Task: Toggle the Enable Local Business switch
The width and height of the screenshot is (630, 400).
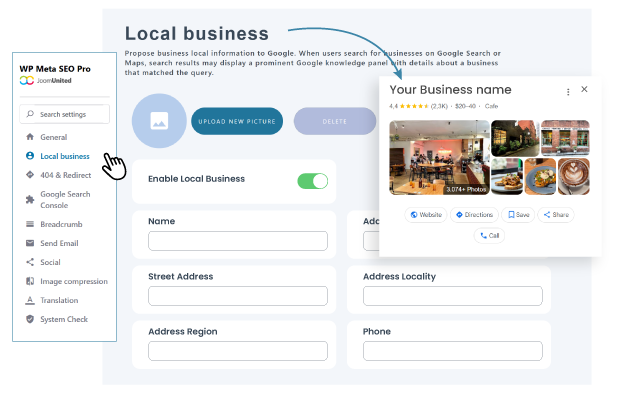Action: (x=313, y=181)
